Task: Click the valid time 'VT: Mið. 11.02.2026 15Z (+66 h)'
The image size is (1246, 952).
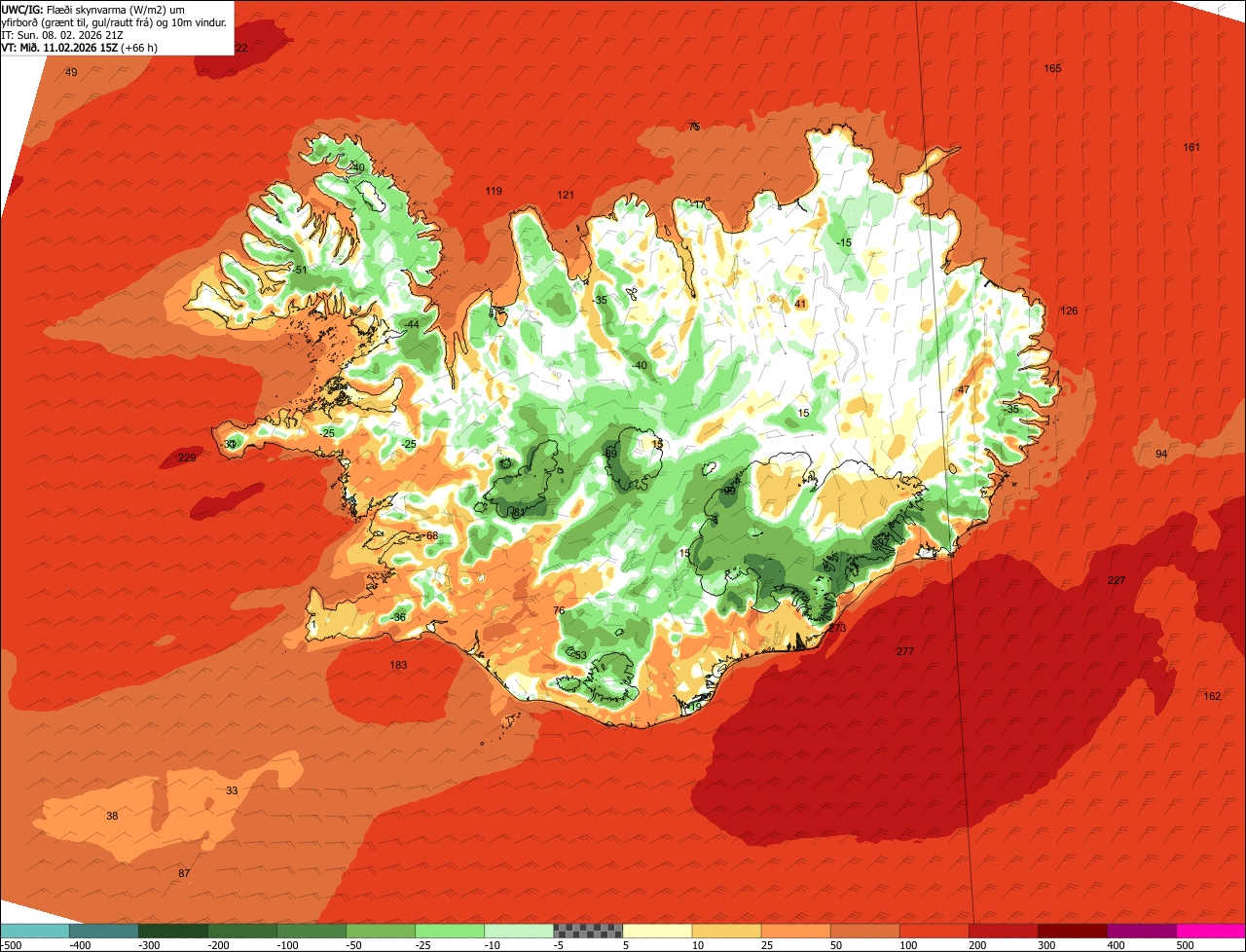Action: [x=80, y=48]
